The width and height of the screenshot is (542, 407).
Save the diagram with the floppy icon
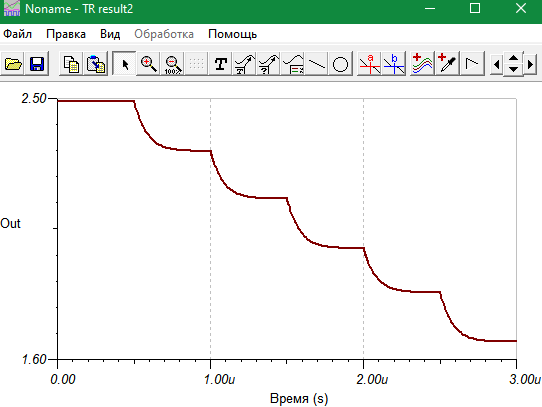37,64
